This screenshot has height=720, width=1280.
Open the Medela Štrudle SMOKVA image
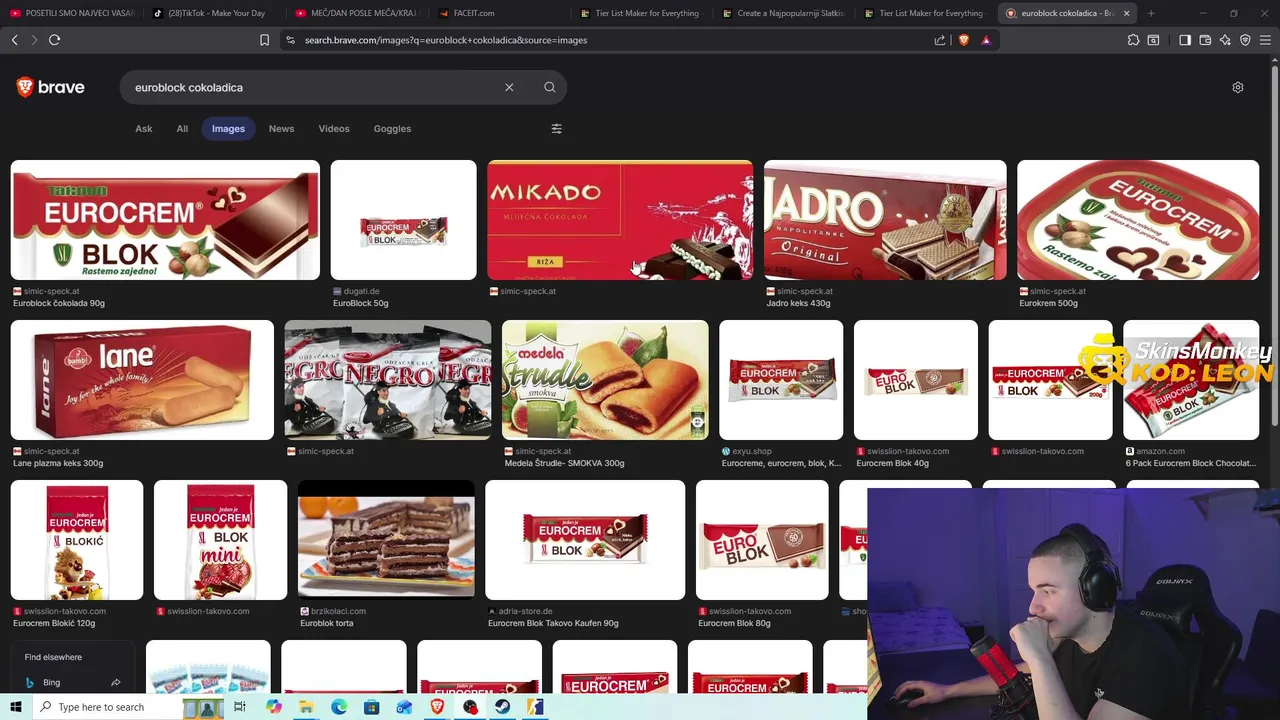(x=605, y=380)
